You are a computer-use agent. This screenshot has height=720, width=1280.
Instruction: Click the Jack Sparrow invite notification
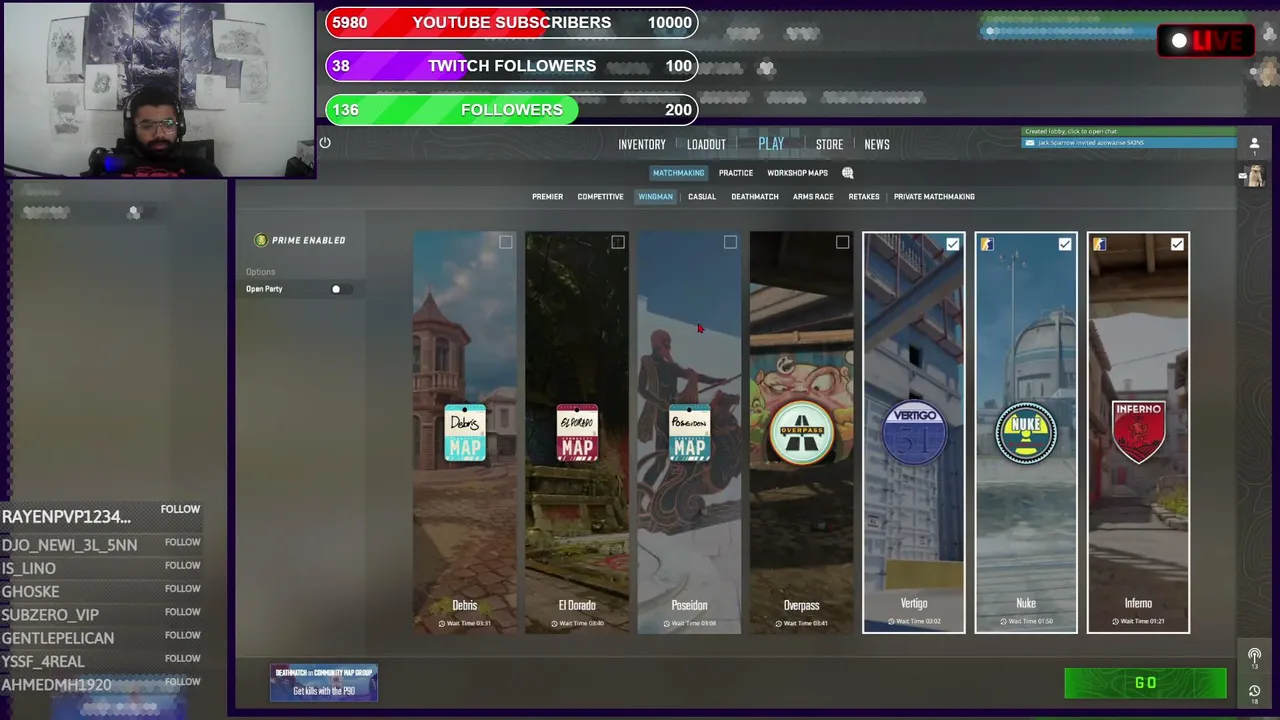pyautogui.click(x=1128, y=143)
